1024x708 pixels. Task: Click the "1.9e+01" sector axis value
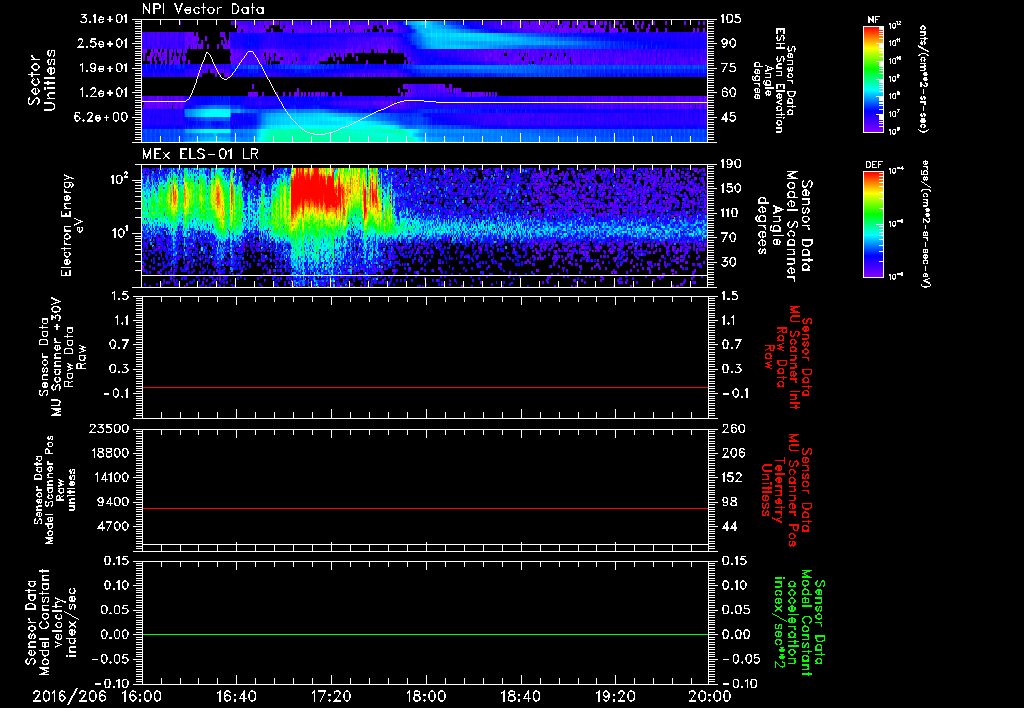[x=103, y=68]
